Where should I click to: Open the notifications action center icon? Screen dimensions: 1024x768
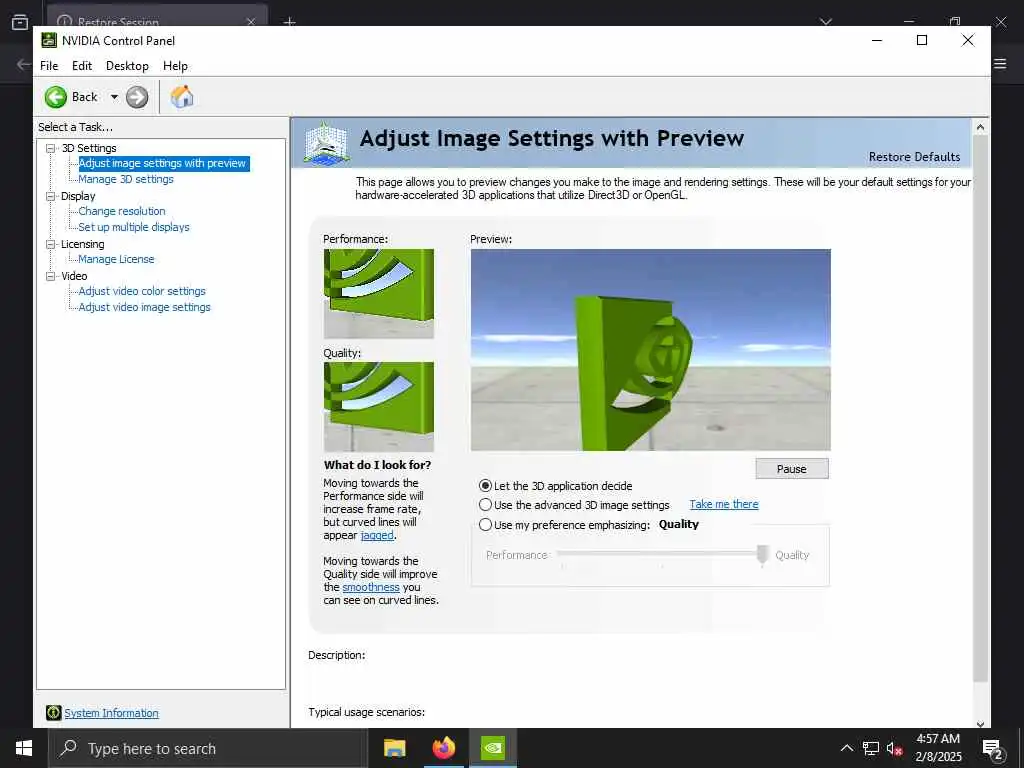tap(993, 748)
